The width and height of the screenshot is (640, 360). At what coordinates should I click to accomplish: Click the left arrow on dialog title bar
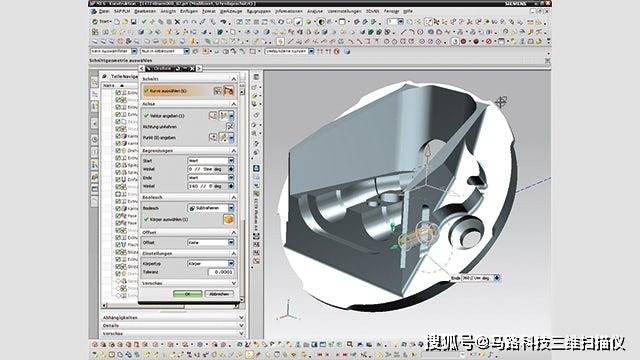coord(142,69)
